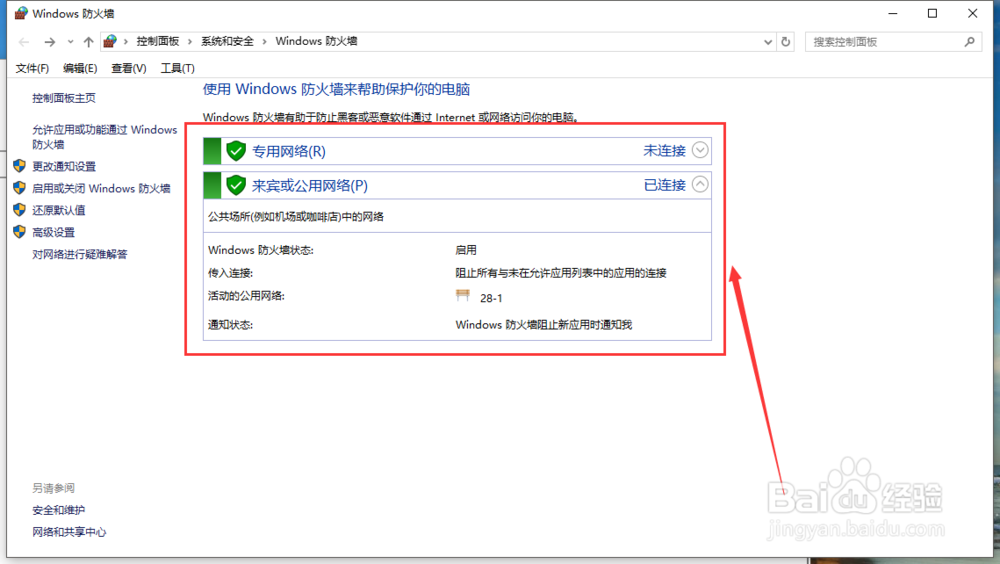Click the 公共场所 network description text
Viewport: 1000px width, 564px height.
296,217
